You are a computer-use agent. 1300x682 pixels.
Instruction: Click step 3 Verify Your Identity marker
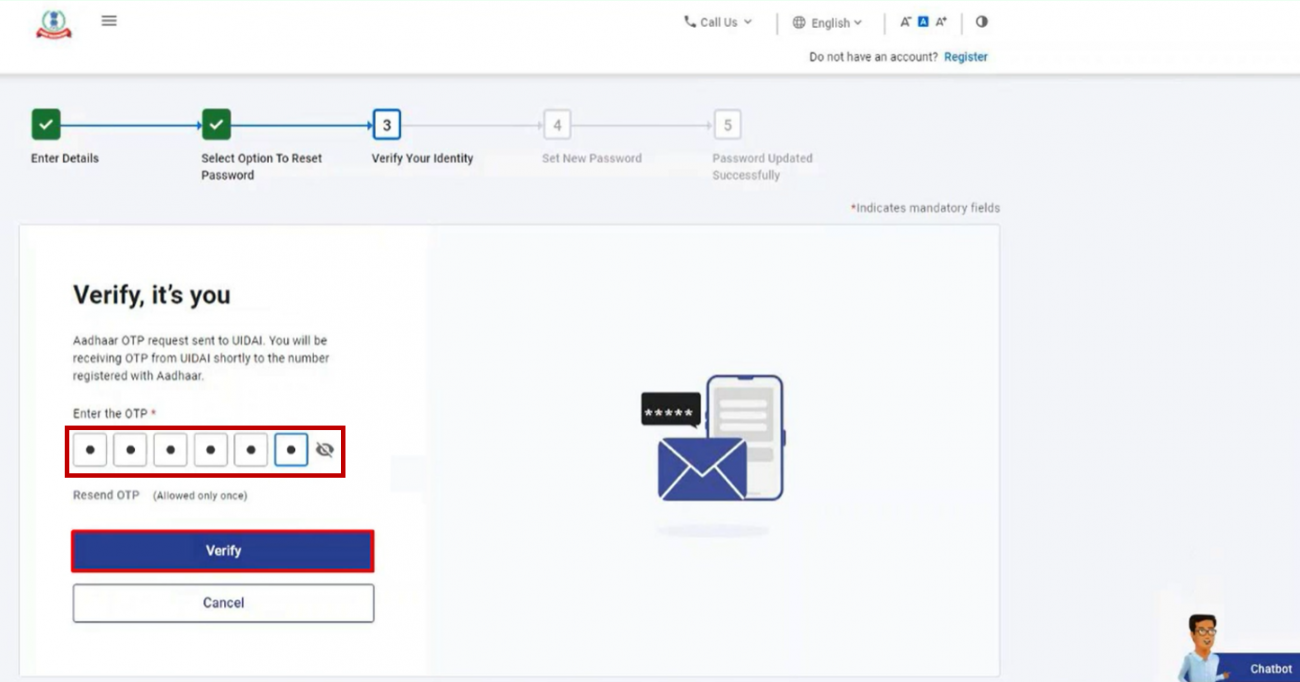385,123
